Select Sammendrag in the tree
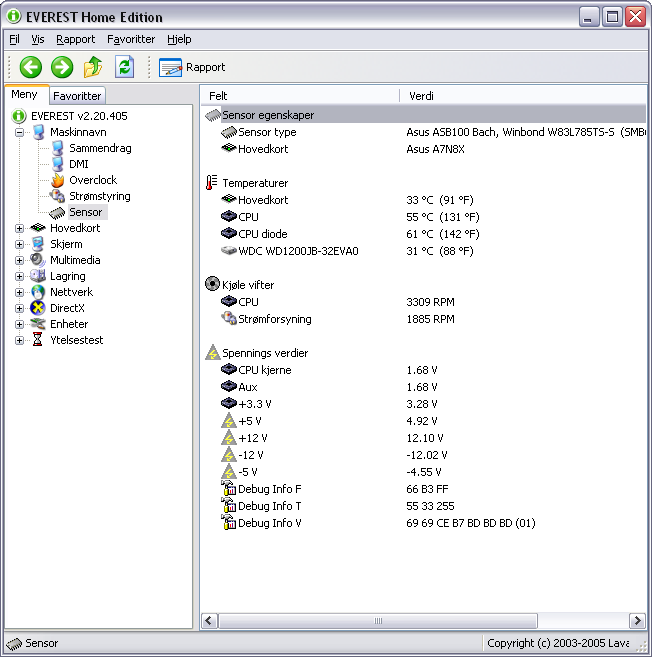Viewport: 653px width, 658px height. tap(100, 148)
